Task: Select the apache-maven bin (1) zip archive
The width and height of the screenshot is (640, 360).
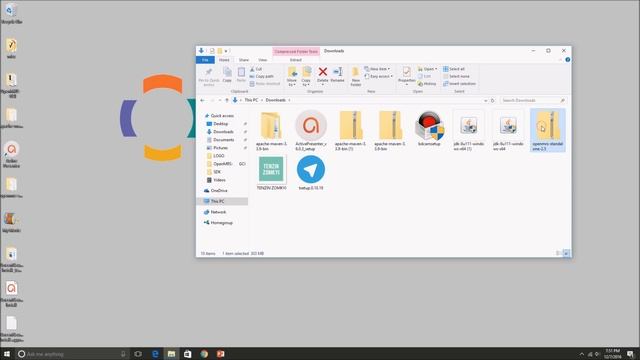Action: coord(350,131)
